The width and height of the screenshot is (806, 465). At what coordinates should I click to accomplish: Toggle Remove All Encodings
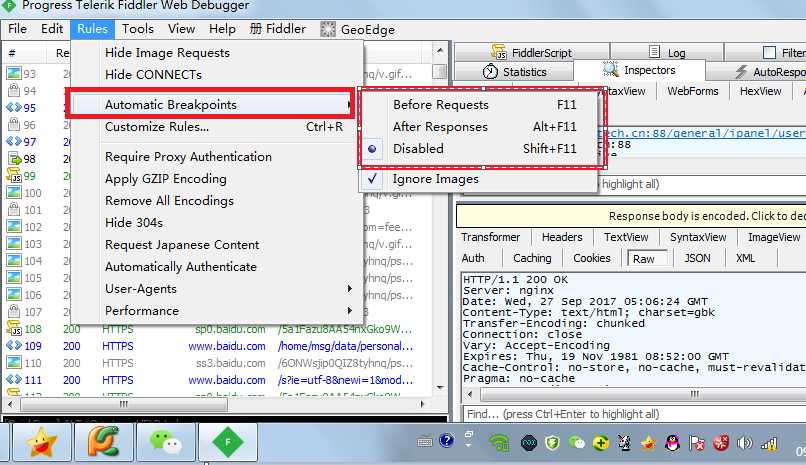click(x=217, y=201)
